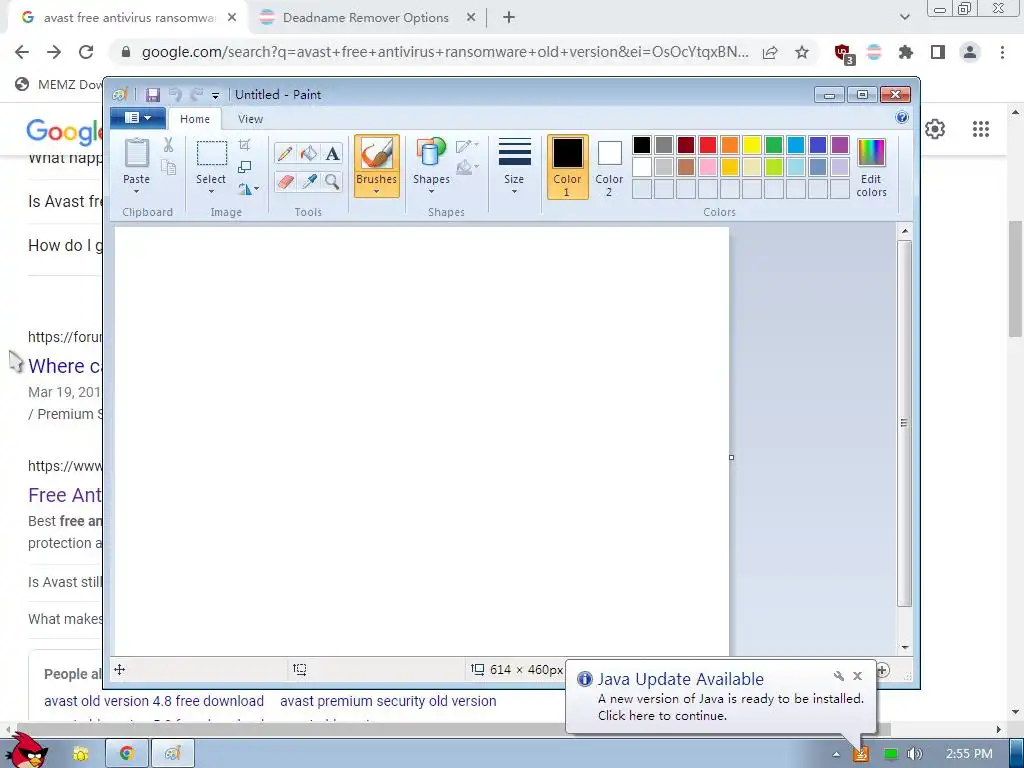The image size is (1024, 768).
Task: Select the Text tool in Paint
Action: tap(332, 153)
